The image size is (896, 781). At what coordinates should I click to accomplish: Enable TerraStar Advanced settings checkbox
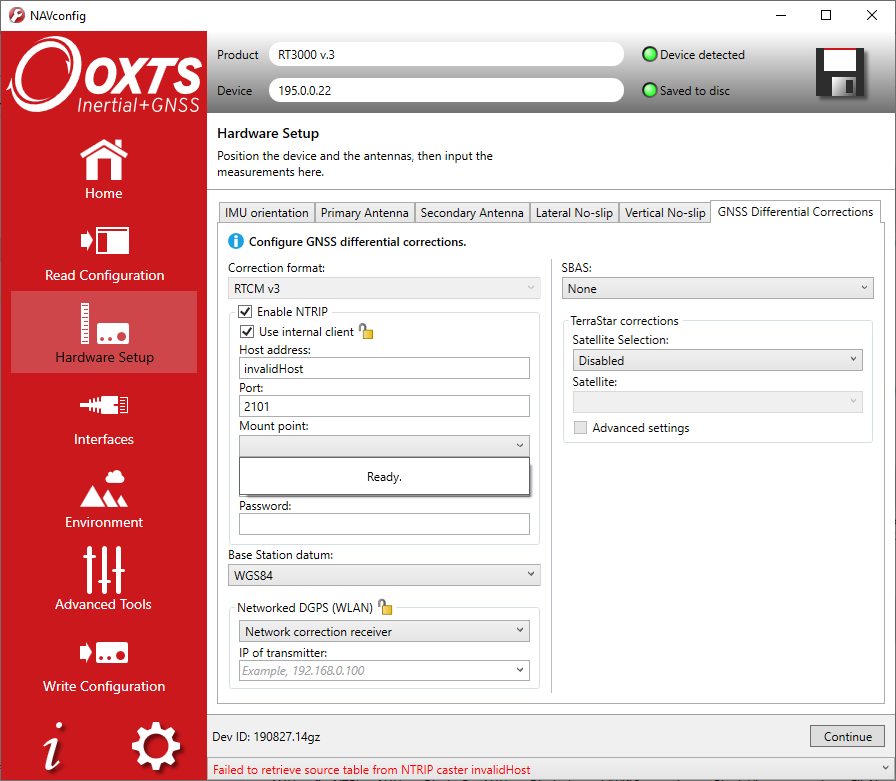[x=580, y=427]
